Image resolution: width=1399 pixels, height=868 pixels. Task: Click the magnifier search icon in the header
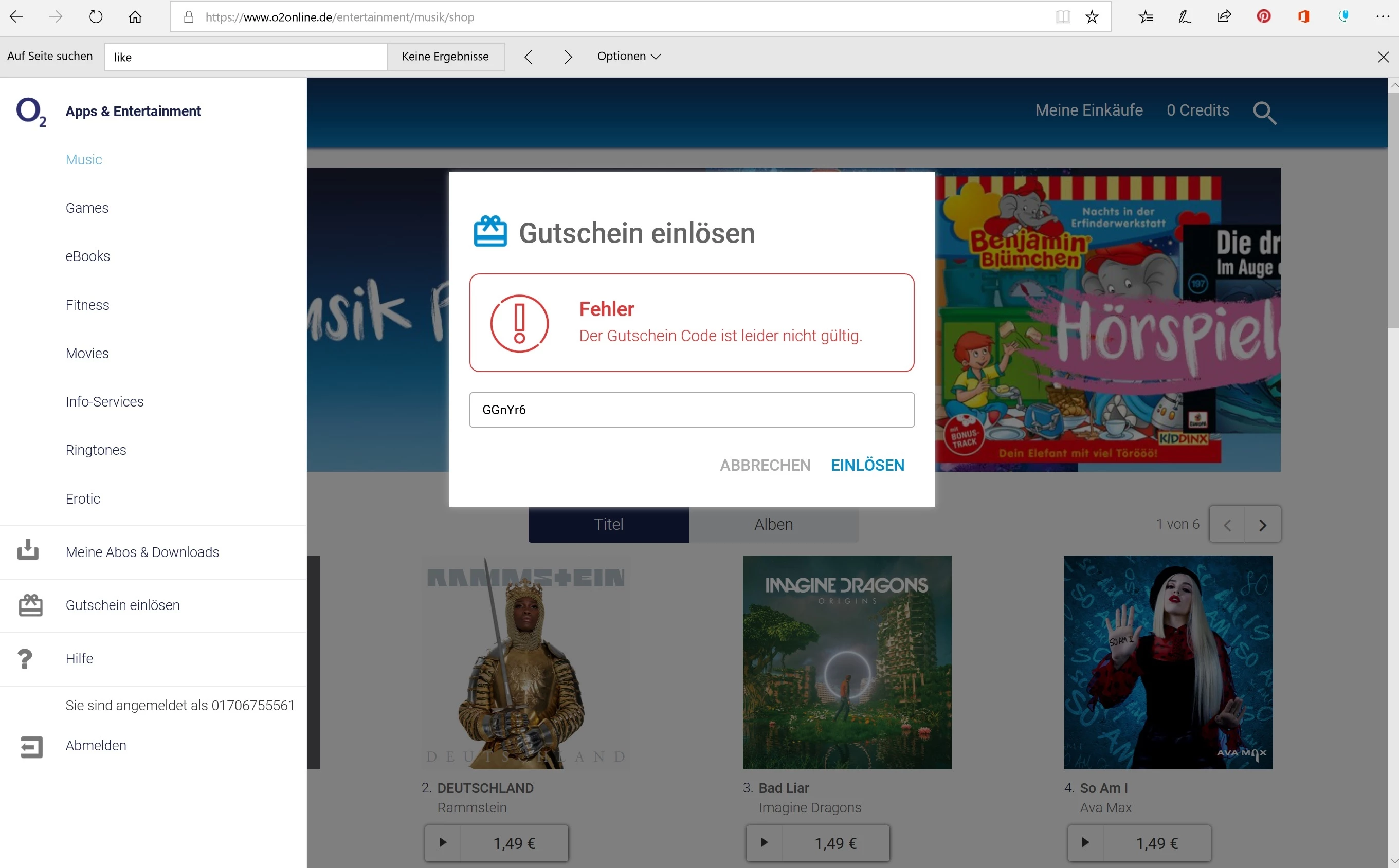[1264, 113]
